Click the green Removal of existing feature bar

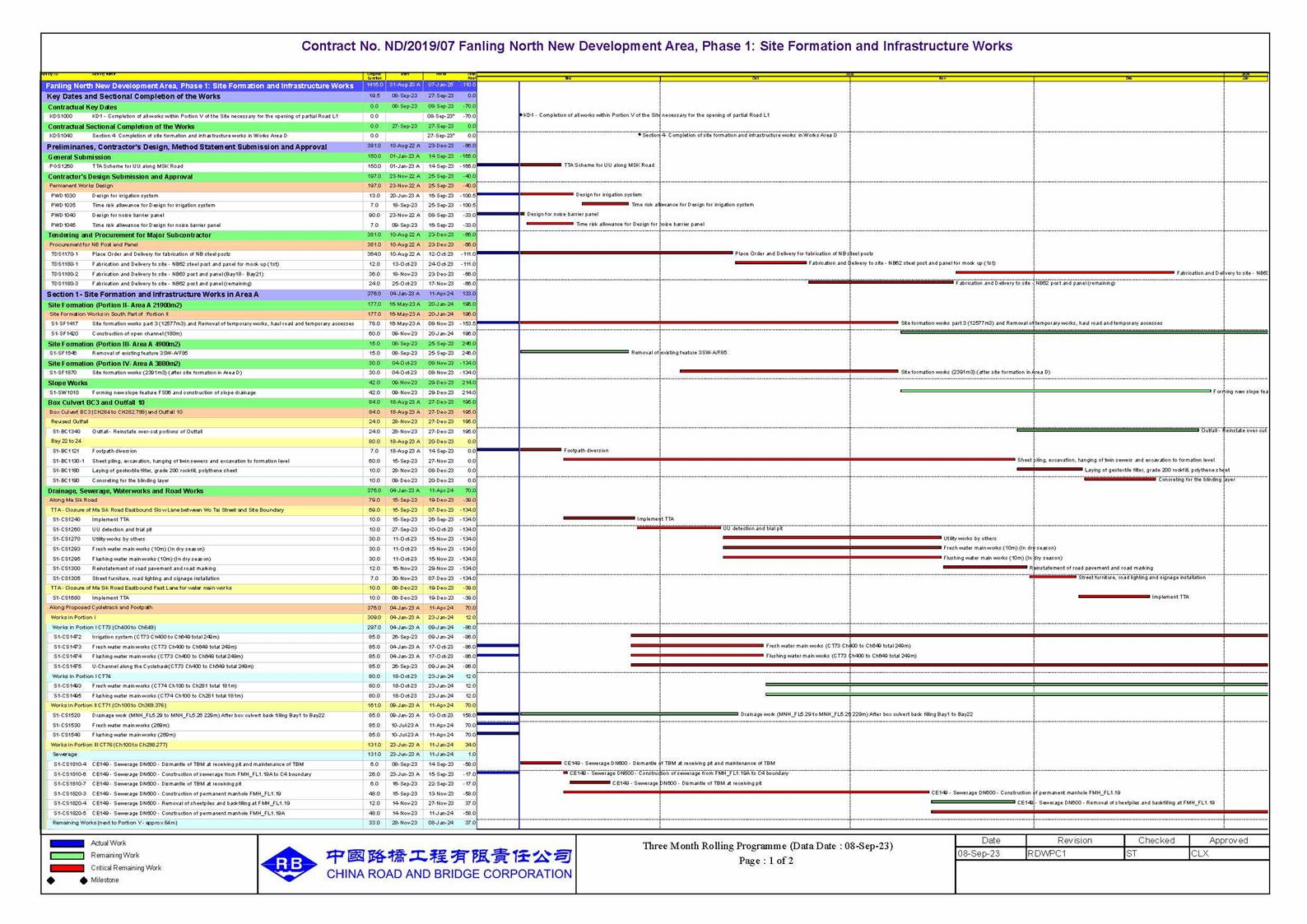(x=574, y=352)
